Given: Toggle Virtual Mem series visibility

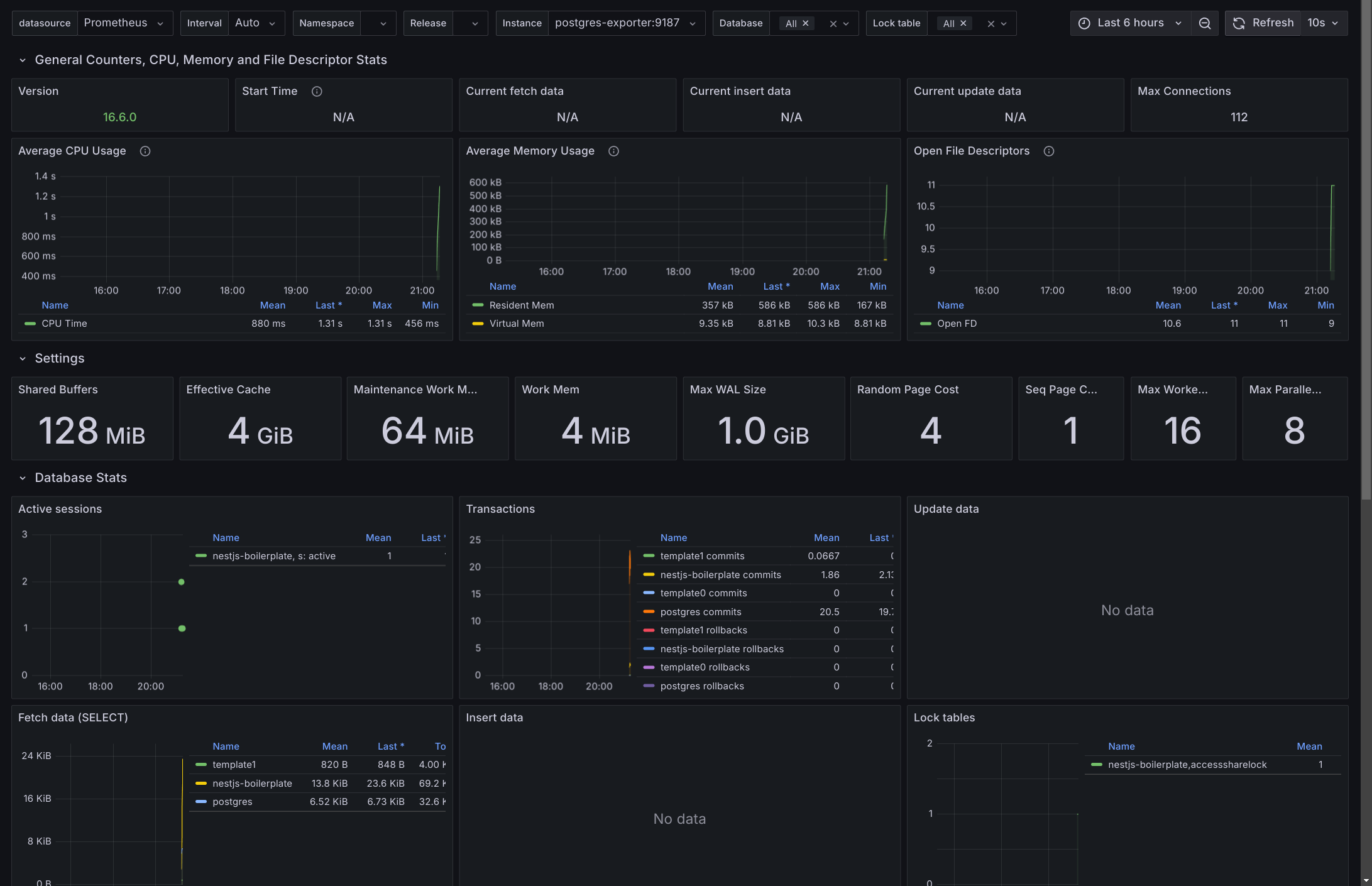Looking at the screenshot, I should [x=516, y=324].
